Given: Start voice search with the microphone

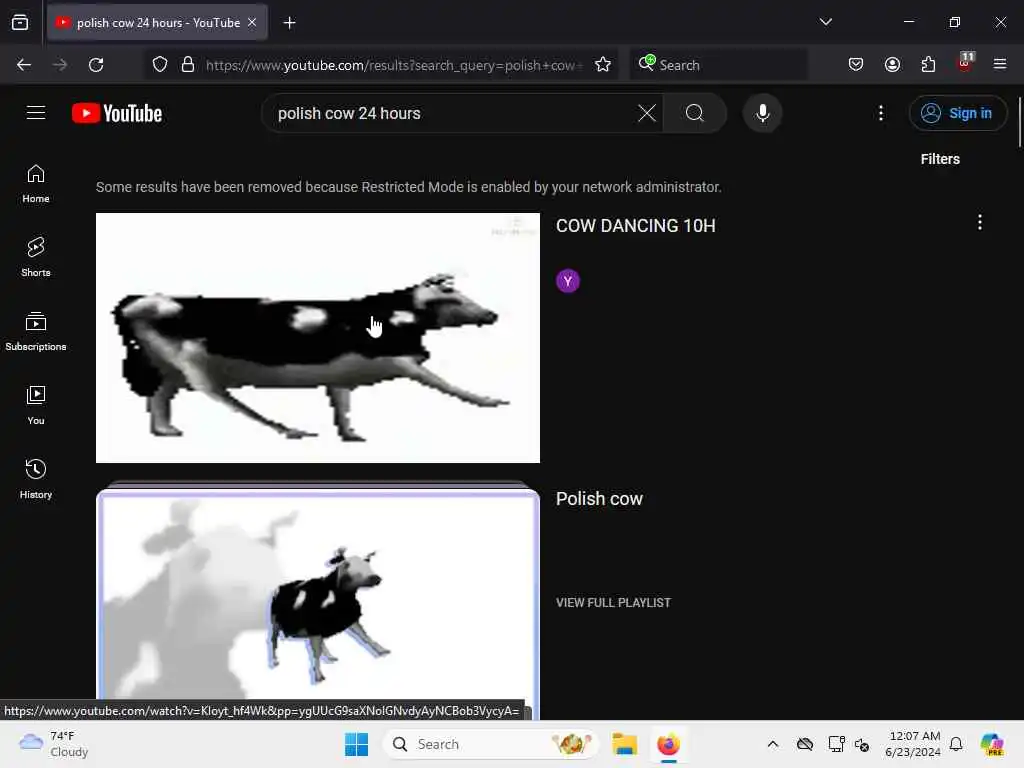Looking at the screenshot, I should [x=762, y=113].
